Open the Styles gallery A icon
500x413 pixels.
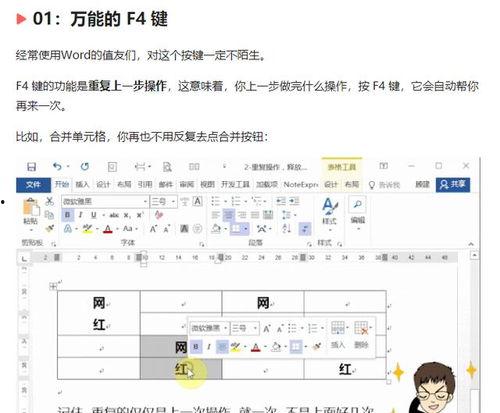(x=330, y=207)
